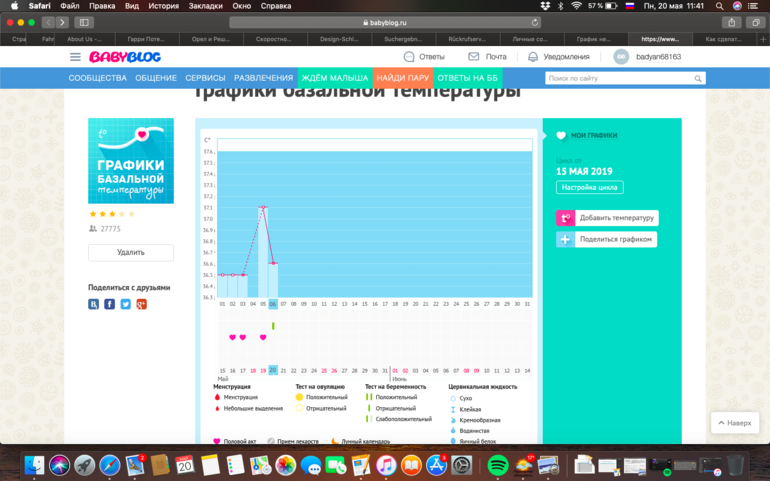Viewport: 770px width, 481px height.
Task: Share the chart via VK icon
Action: (x=94, y=304)
